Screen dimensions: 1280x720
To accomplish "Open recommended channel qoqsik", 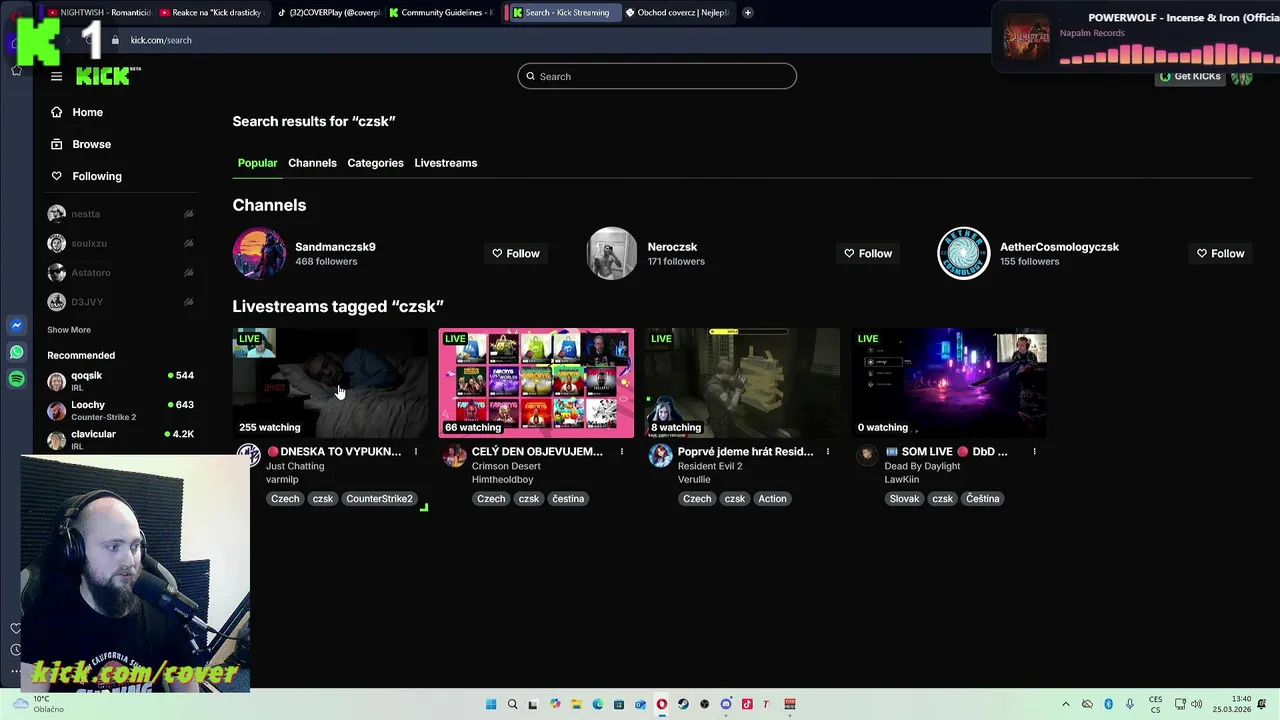I will click(120, 381).
